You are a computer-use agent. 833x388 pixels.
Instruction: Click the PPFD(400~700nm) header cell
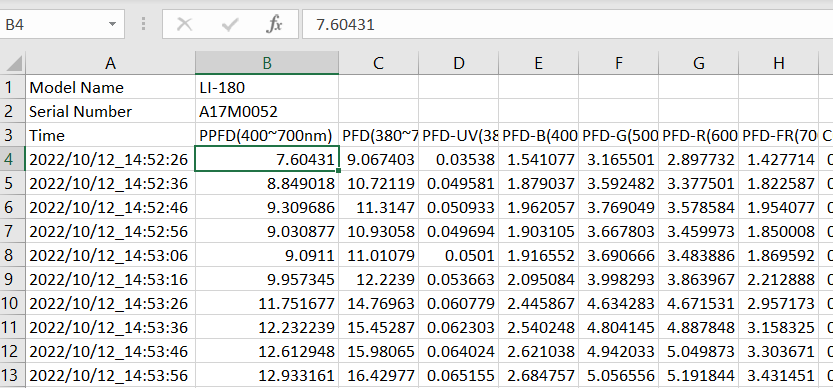(x=267, y=135)
